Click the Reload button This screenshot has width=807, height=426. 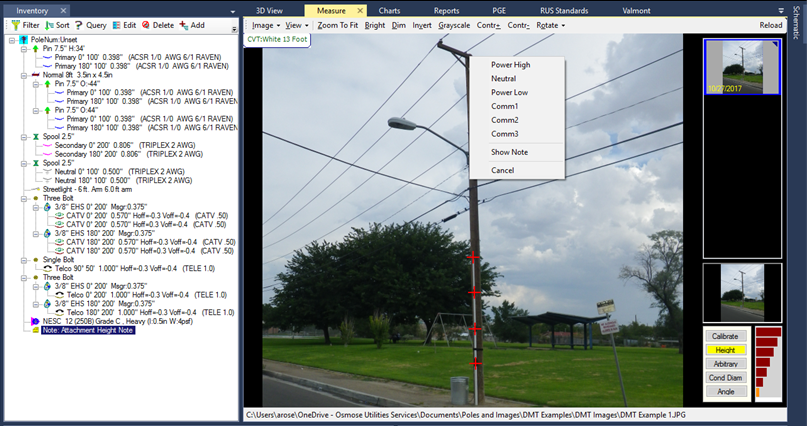pyautogui.click(x=770, y=25)
